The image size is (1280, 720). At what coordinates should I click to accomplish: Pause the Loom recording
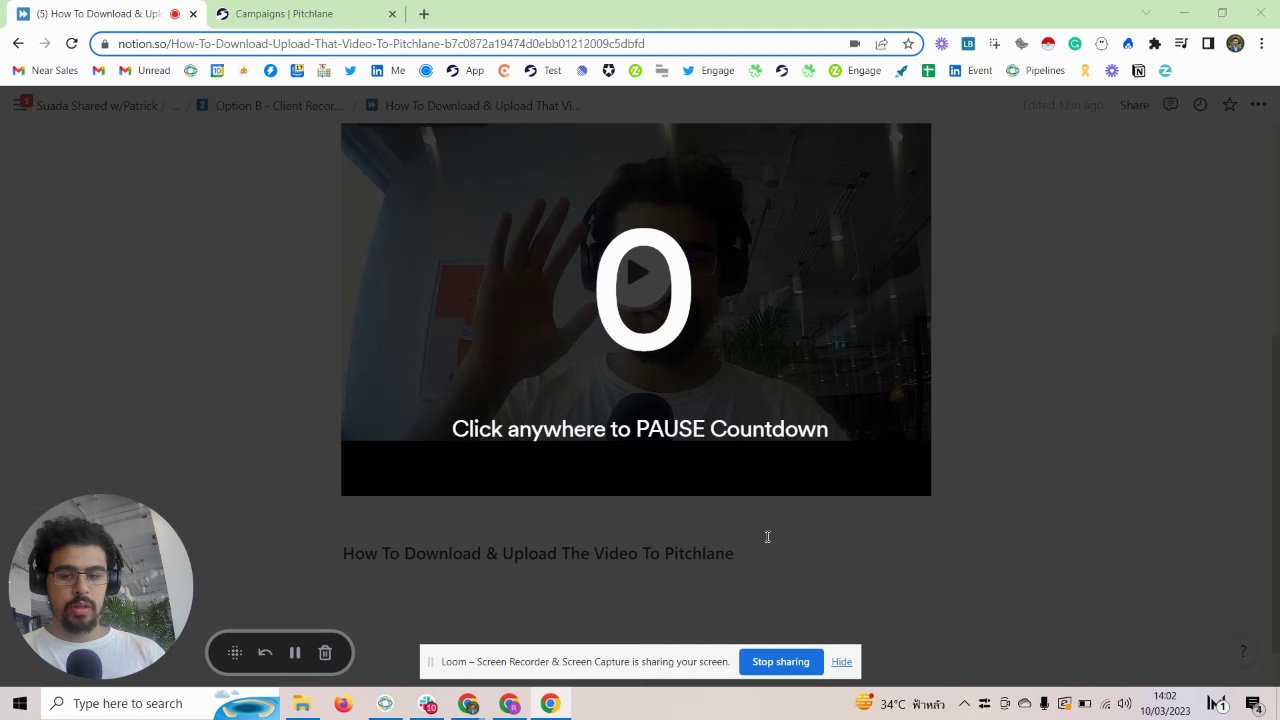click(x=295, y=653)
